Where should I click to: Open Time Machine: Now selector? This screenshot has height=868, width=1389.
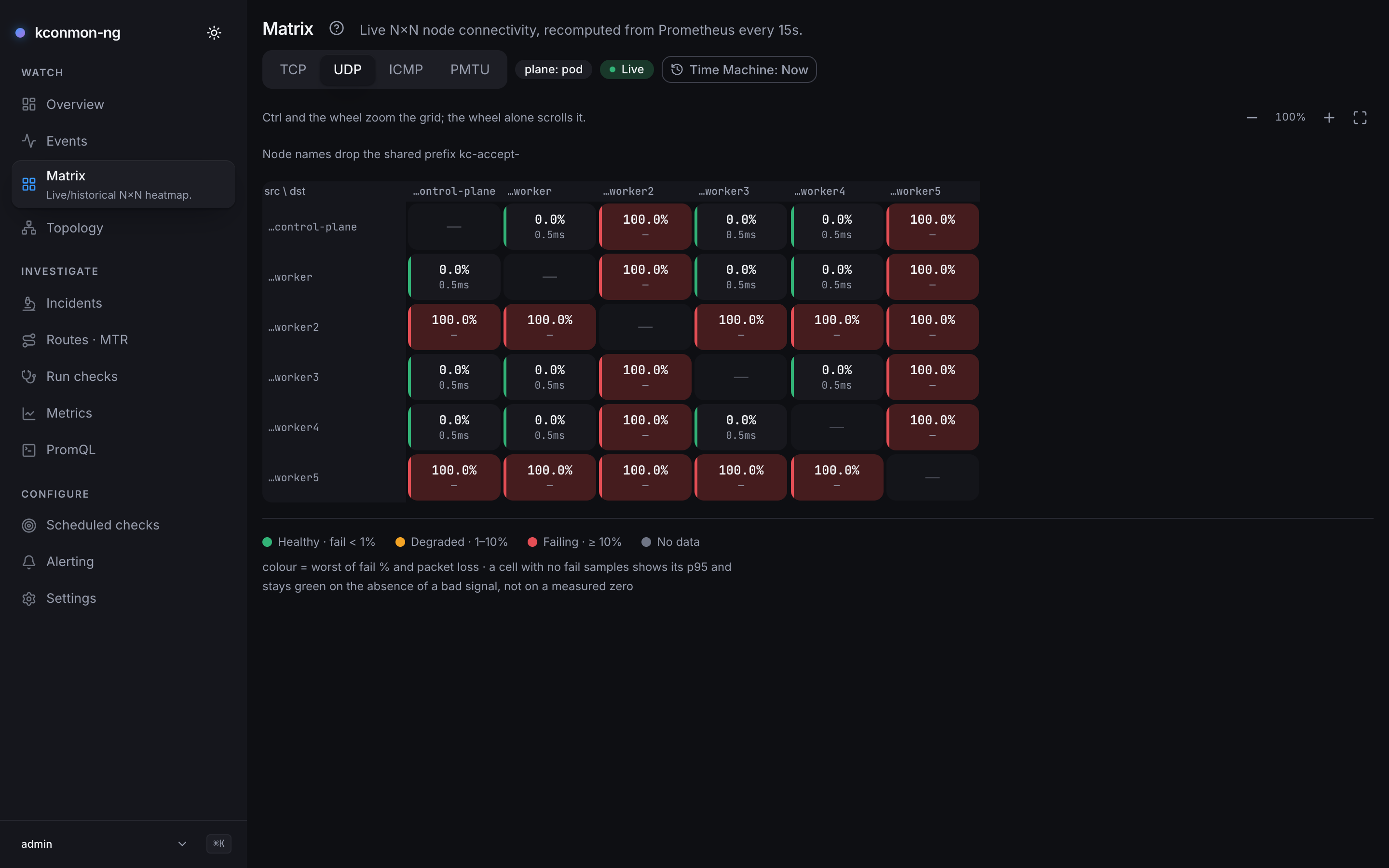[x=739, y=69]
